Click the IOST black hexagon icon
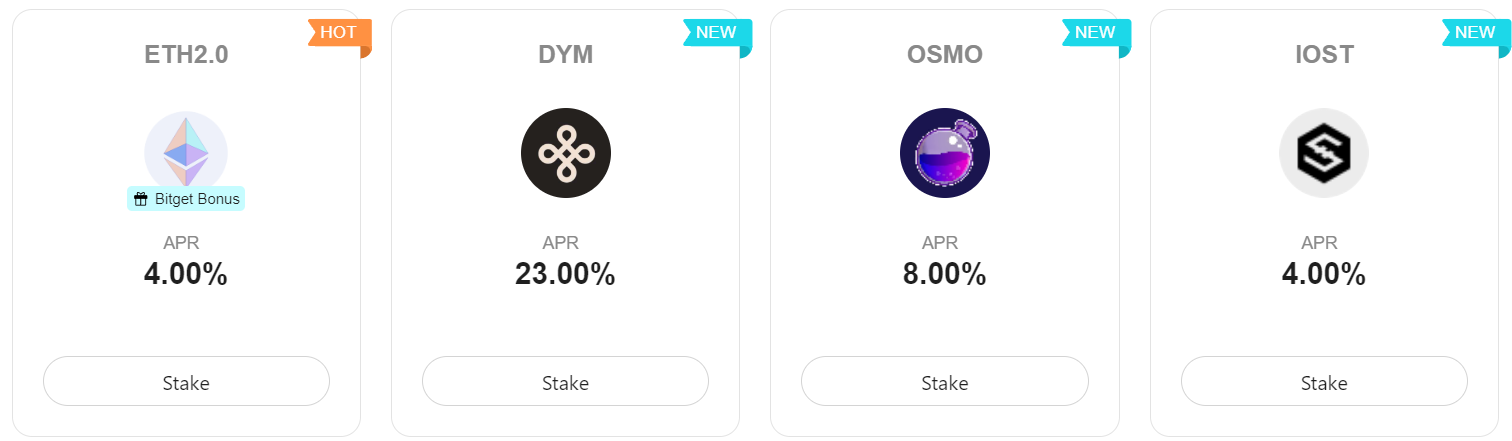This screenshot has width=1512, height=441. (x=1324, y=153)
